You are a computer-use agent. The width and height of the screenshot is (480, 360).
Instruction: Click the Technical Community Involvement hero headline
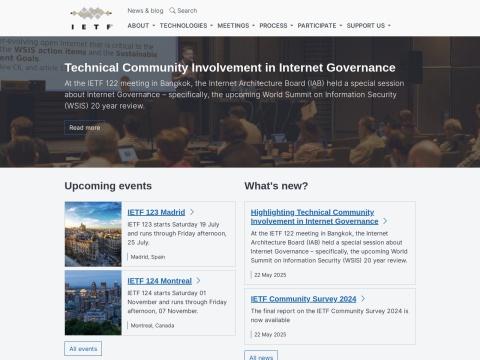coord(230,68)
